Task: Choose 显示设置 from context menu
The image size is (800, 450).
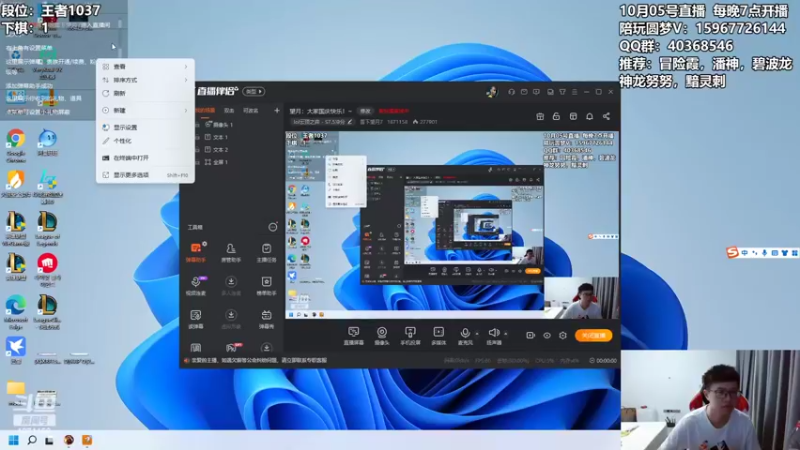Action: pyautogui.click(x=145, y=127)
